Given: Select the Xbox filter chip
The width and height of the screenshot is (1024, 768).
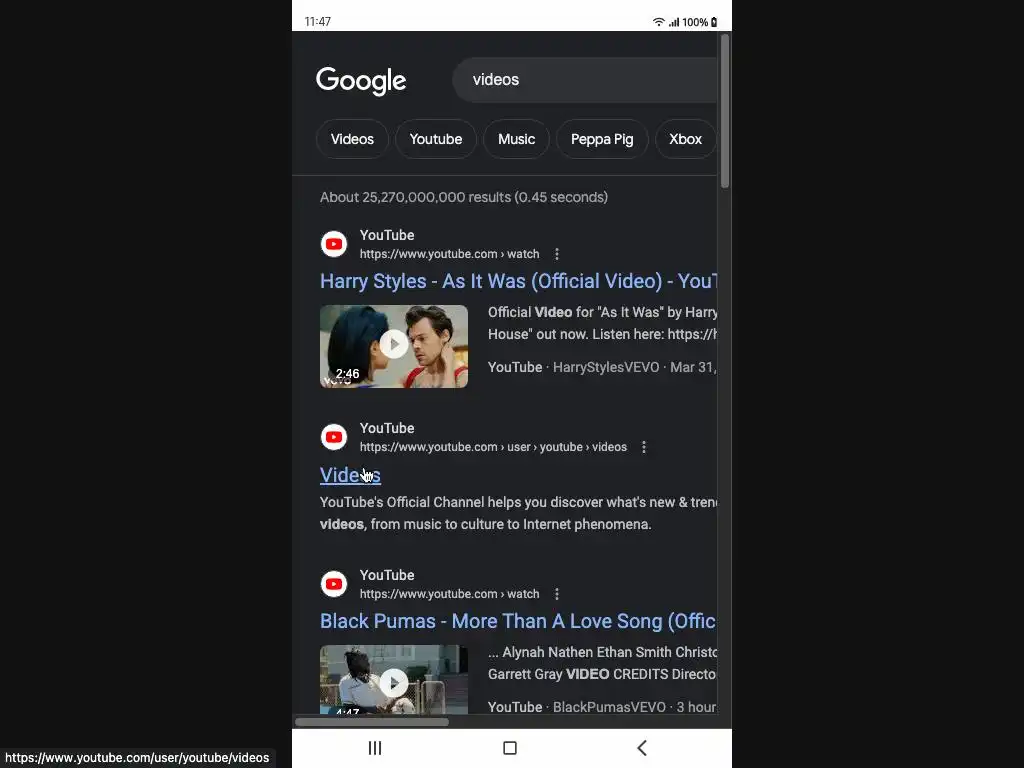Looking at the screenshot, I should pos(685,139).
